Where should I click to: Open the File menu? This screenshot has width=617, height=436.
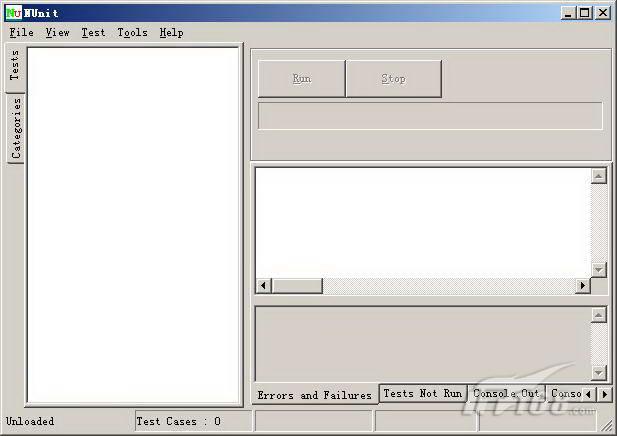pyautogui.click(x=21, y=33)
